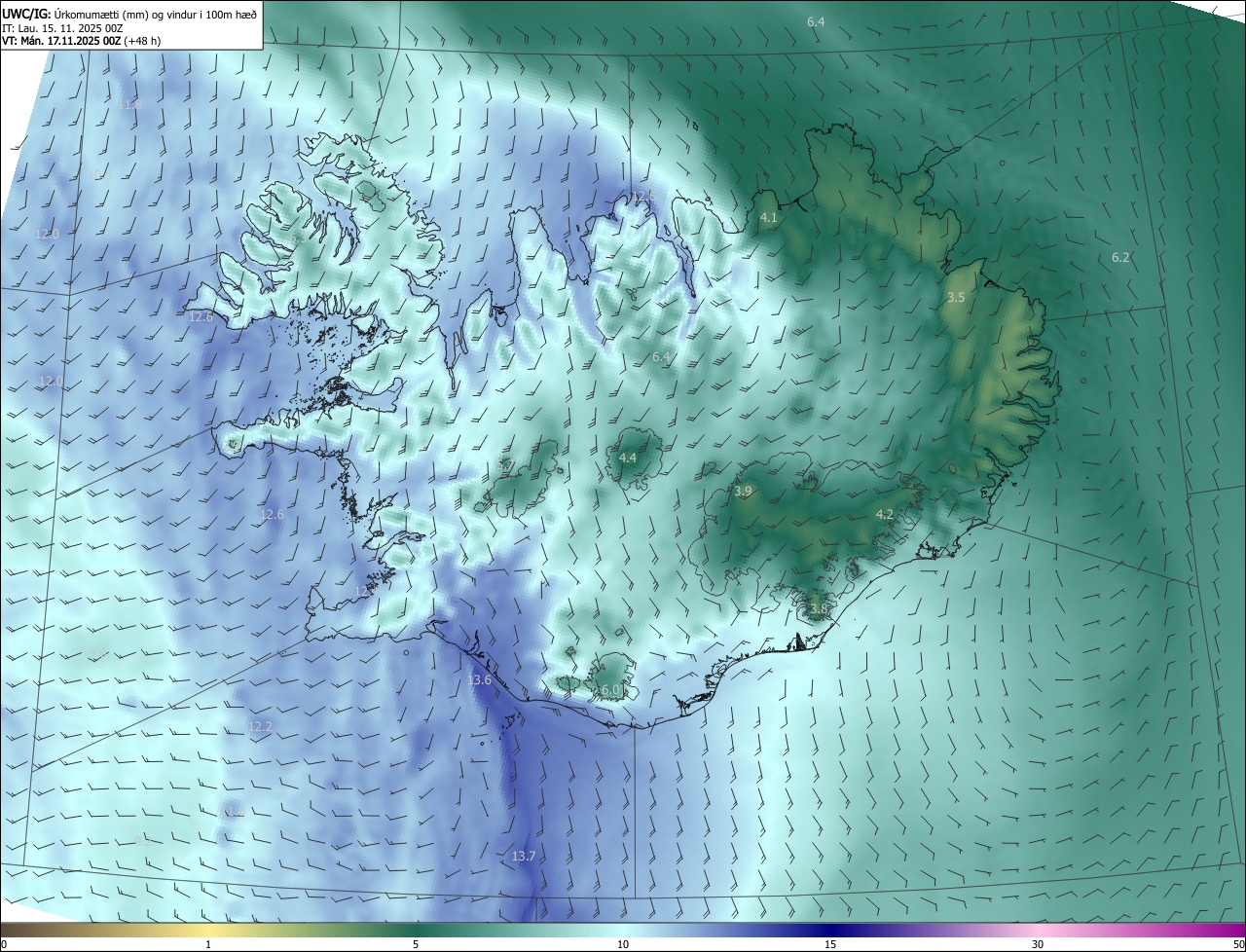The width and height of the screenshot is (1246, 952).
Task: Click the 10 tick on the colour scale
Action: (x=623, y=944)
